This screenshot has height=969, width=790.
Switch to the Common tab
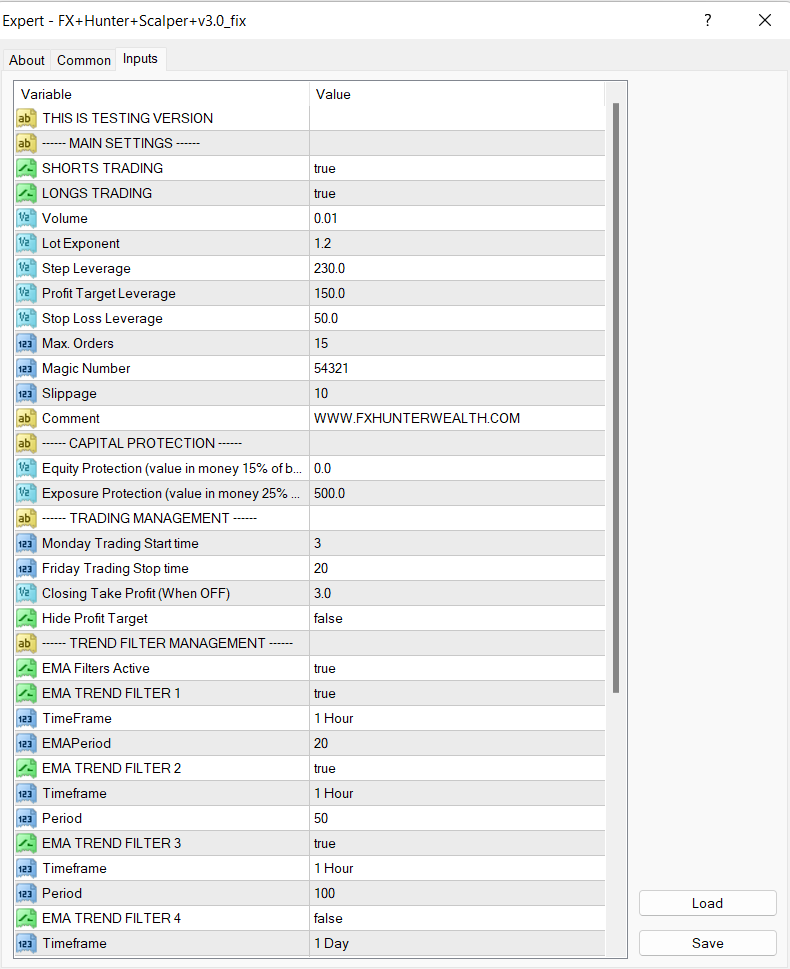(x=84, y=60)
